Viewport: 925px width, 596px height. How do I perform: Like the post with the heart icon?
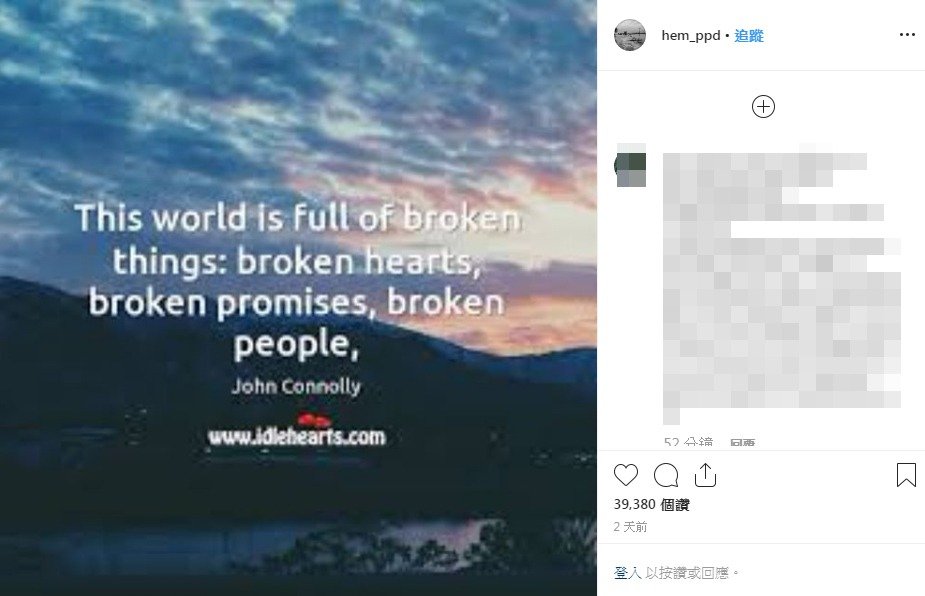tap(626, 475)
